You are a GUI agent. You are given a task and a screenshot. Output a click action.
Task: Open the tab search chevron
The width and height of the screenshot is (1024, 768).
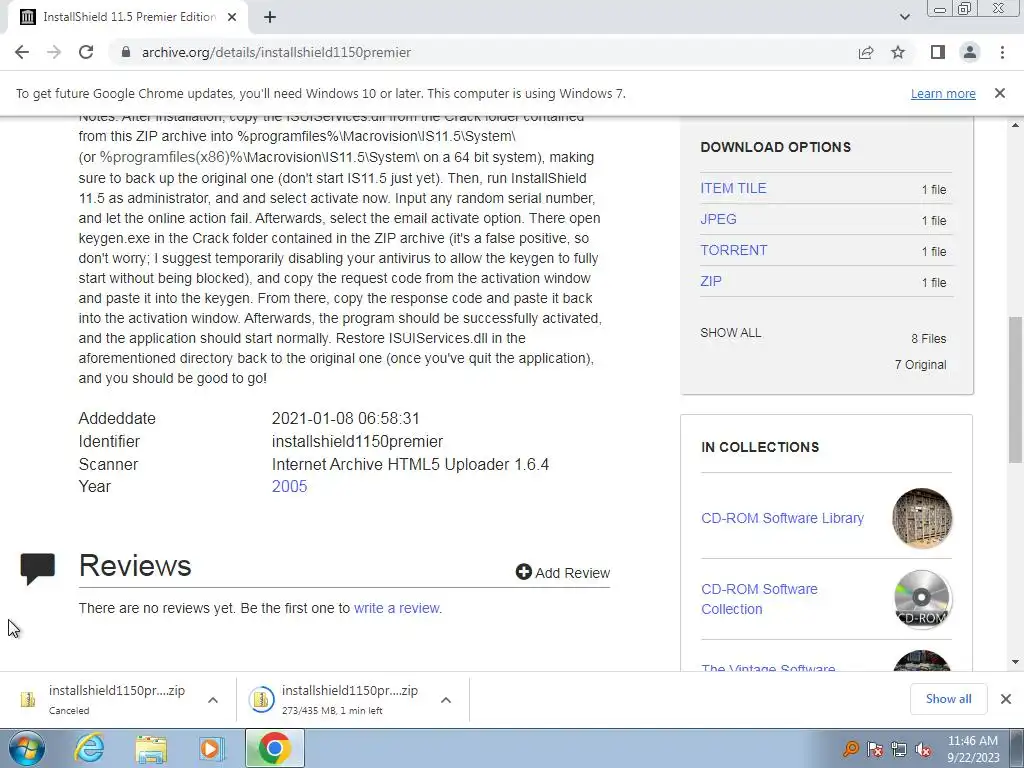click(904, 17)
